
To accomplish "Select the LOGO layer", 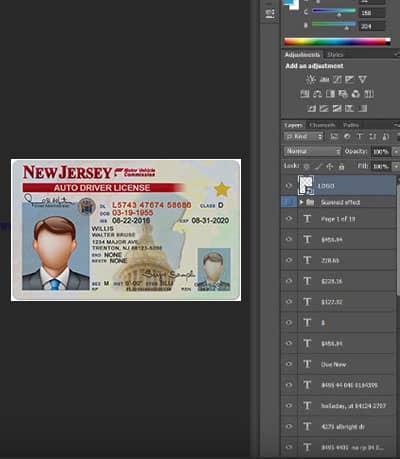I will (x=339, y=186).
